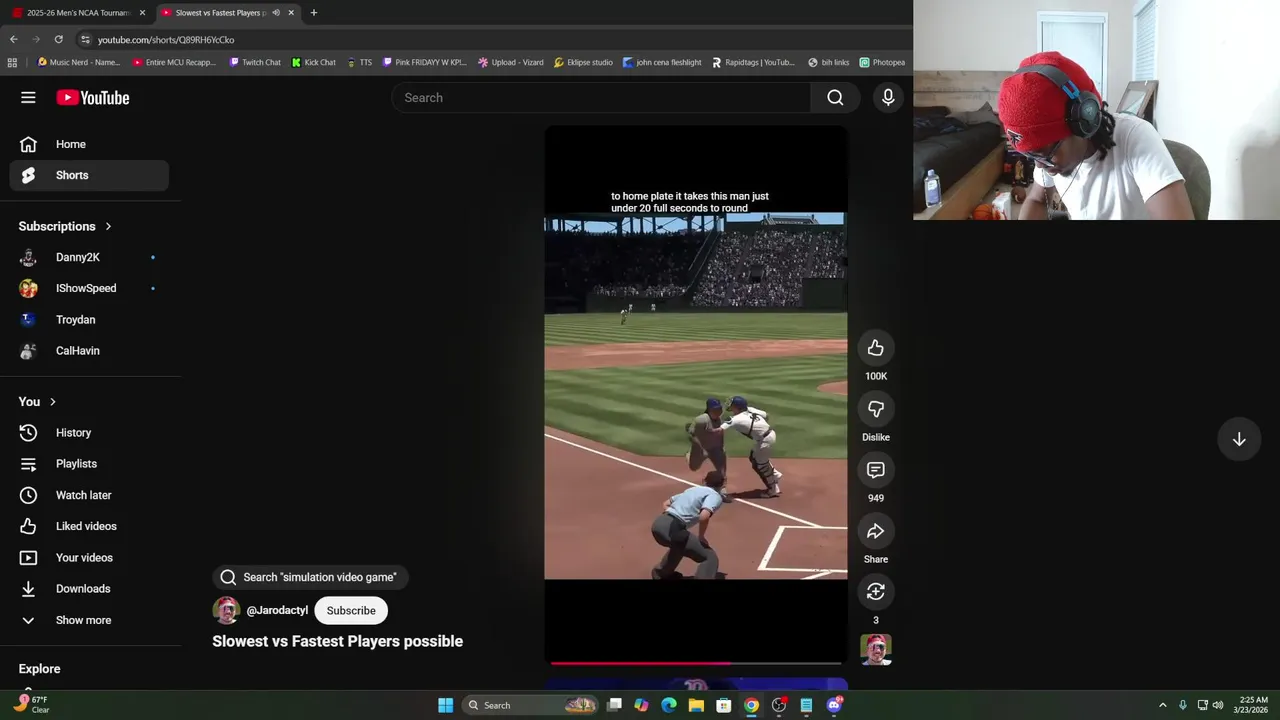The width and height of the screenshot is (1280, 720).
Task: Open the YouTube guide hamburger menu
Action: [x=28, y=97]
